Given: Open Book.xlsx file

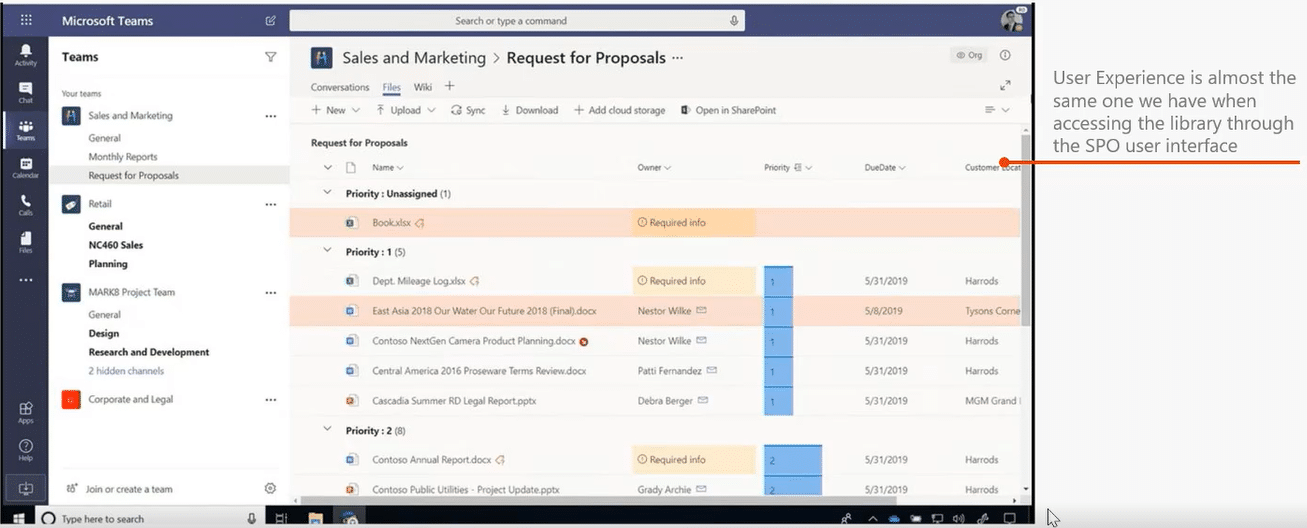Looking at the screenshot, I should (x=391, y=223).
